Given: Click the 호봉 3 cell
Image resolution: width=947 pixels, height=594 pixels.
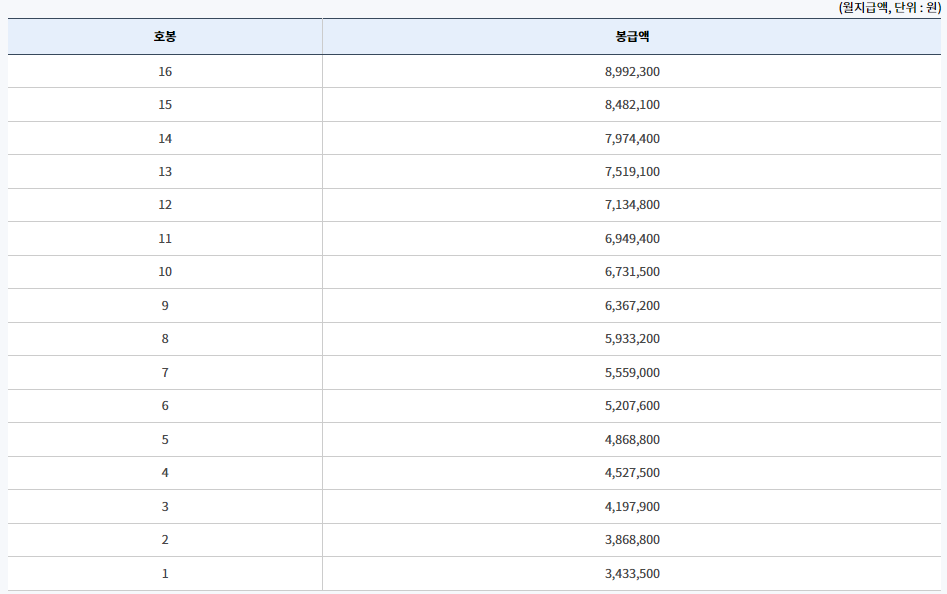Looking at the screenshot, I should 165,506.
